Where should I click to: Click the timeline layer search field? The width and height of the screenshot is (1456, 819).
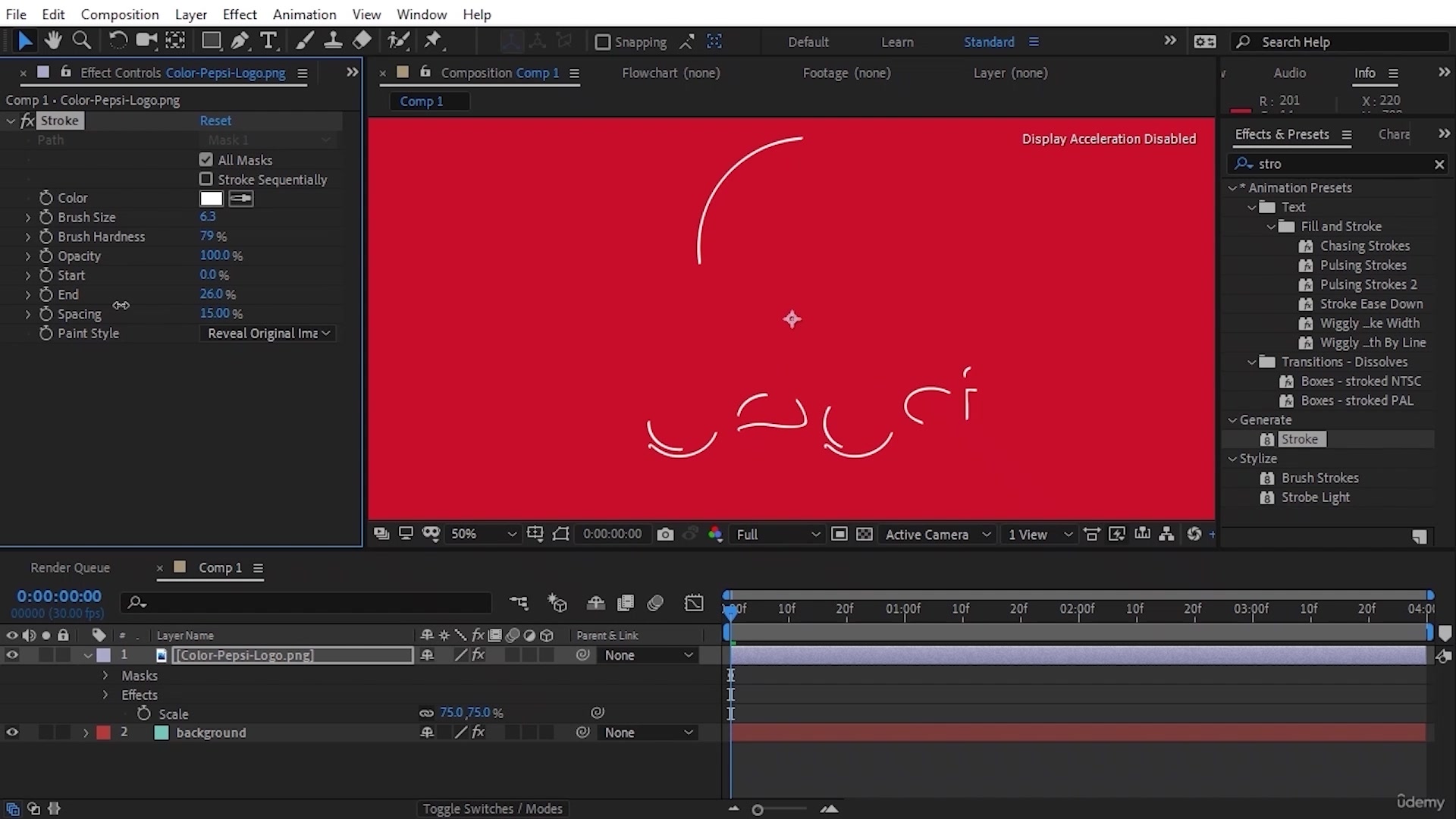[306, 603]
